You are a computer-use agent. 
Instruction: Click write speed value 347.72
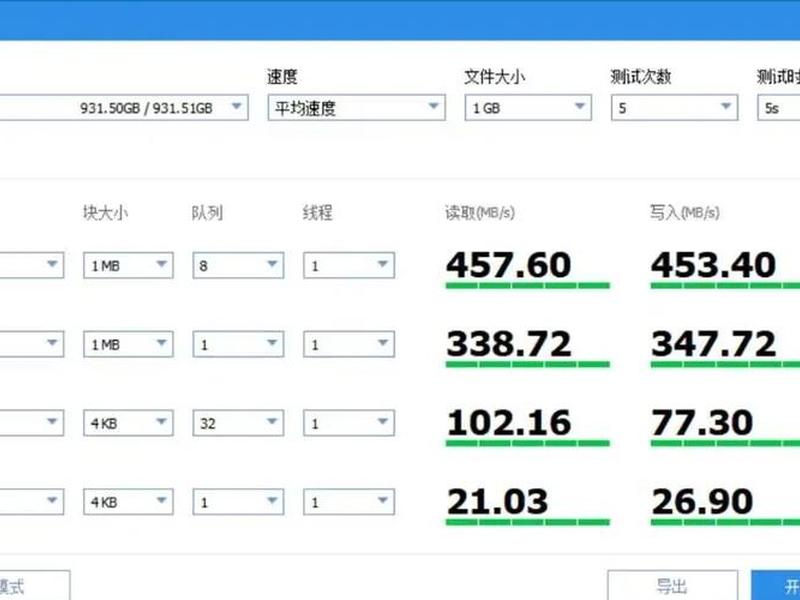click(x=713, y=344)
